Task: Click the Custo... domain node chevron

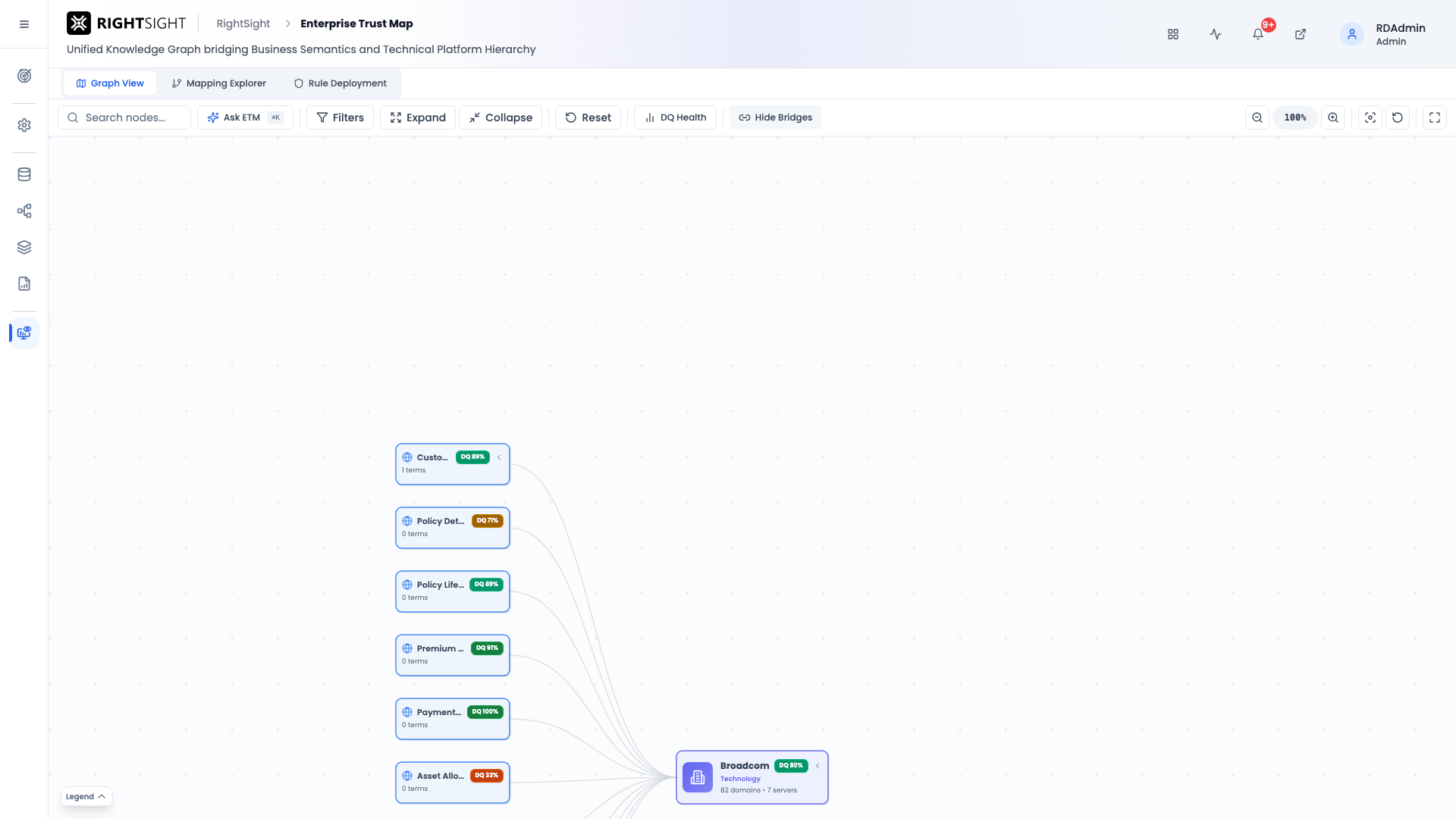Action: coord(499,457)
